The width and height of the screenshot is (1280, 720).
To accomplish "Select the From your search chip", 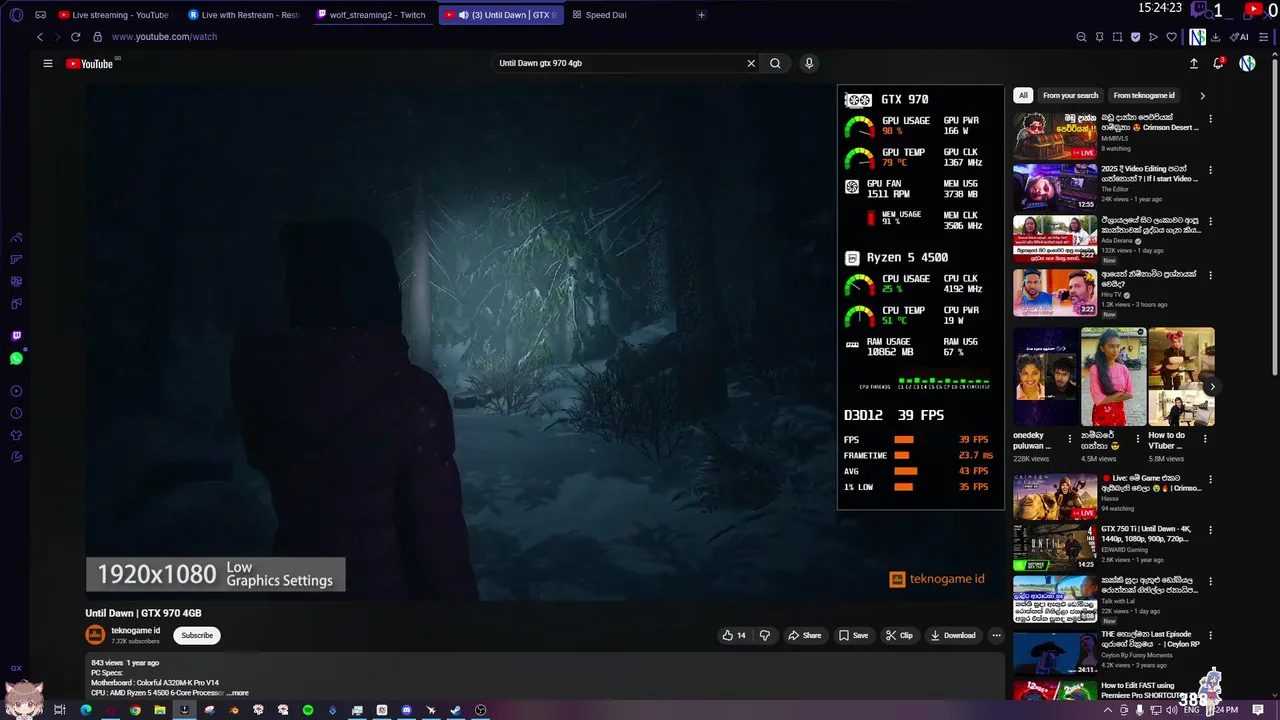I will click(x=1070, y=96).
